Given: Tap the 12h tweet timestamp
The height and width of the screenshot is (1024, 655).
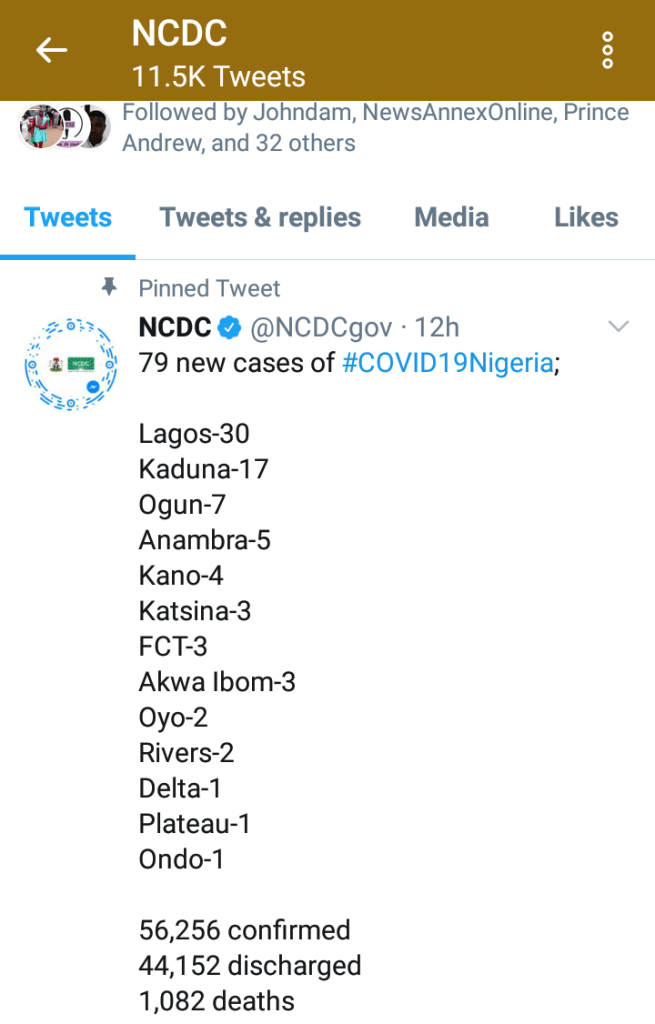Looking at the screenshot, I should [437, 327].
